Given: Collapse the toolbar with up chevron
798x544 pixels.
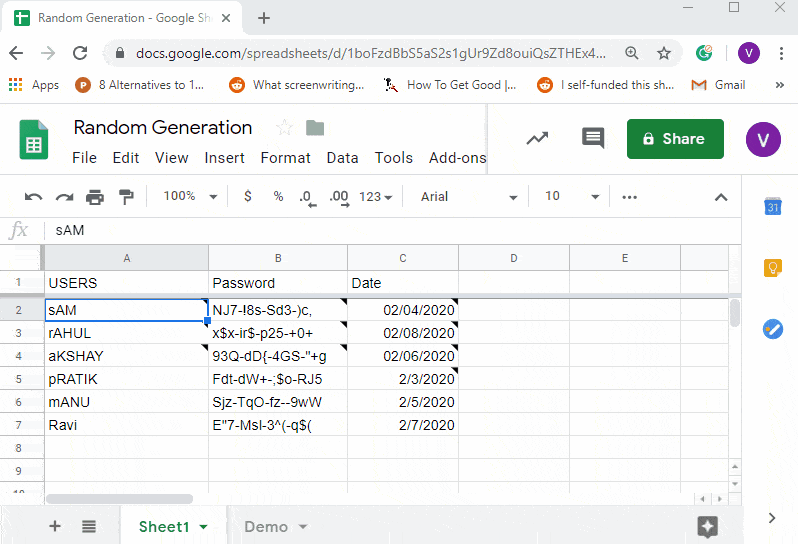Looking at the screenshot, I should [x=720, y=197].
